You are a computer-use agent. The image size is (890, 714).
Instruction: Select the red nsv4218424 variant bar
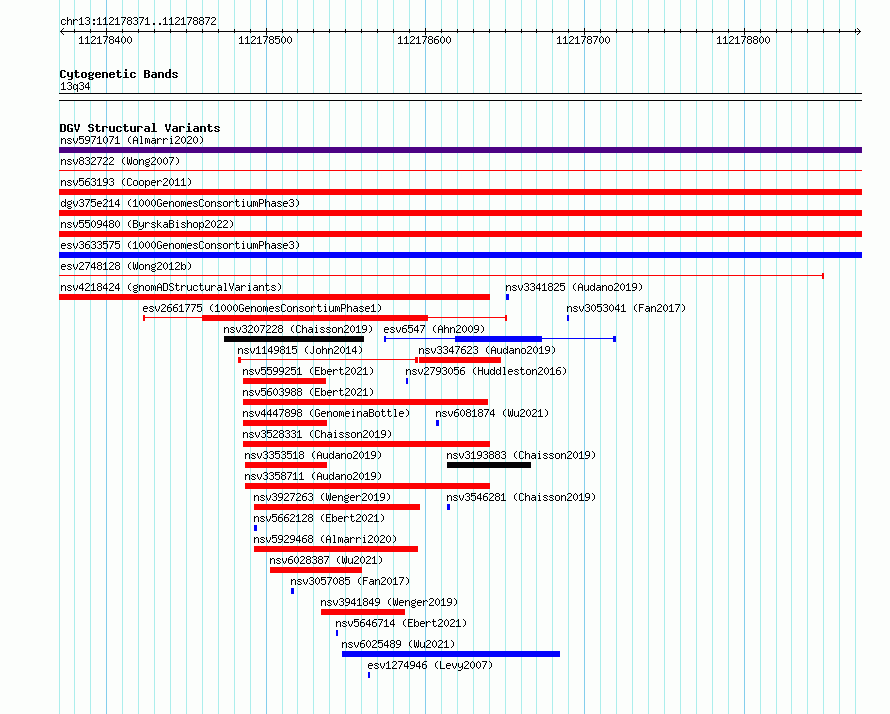(274, 297)
